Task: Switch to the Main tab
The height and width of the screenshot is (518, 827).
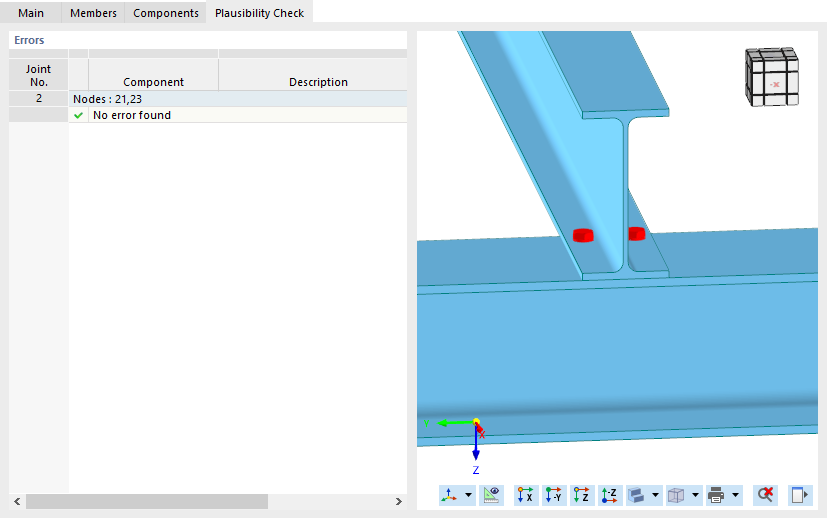Action: (31, 13)
